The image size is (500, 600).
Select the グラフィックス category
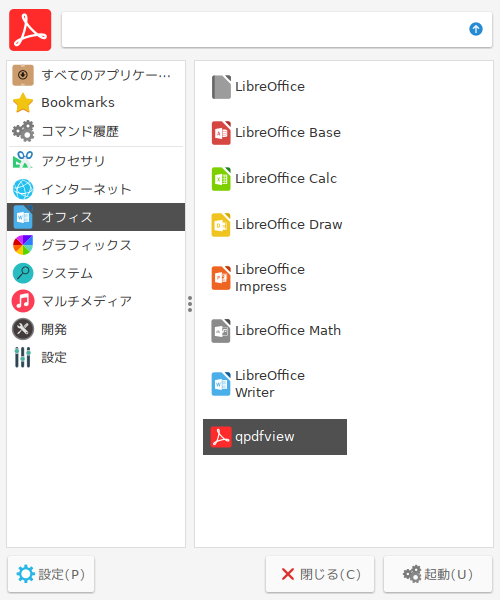coord(96,245)
